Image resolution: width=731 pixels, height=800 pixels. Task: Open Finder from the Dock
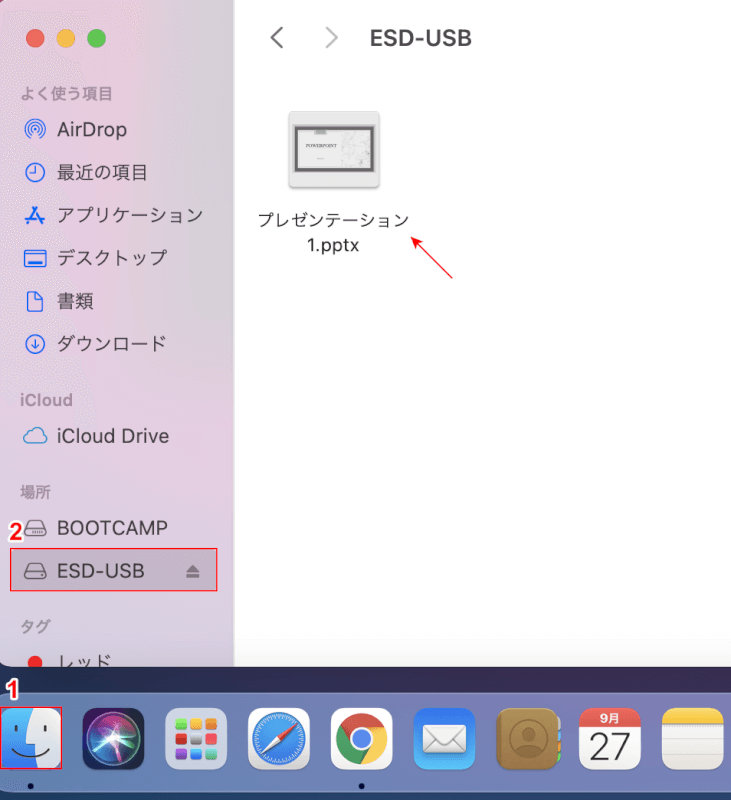31,738
